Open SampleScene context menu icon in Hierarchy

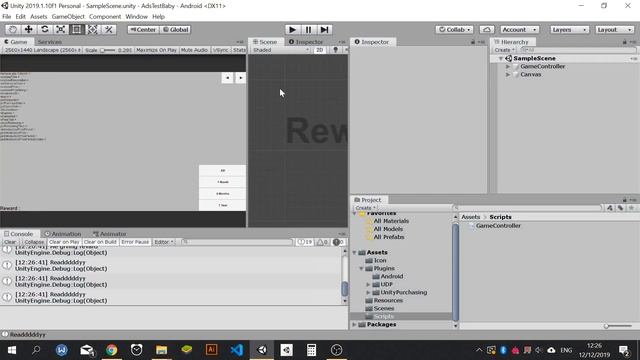pos(633,58)
